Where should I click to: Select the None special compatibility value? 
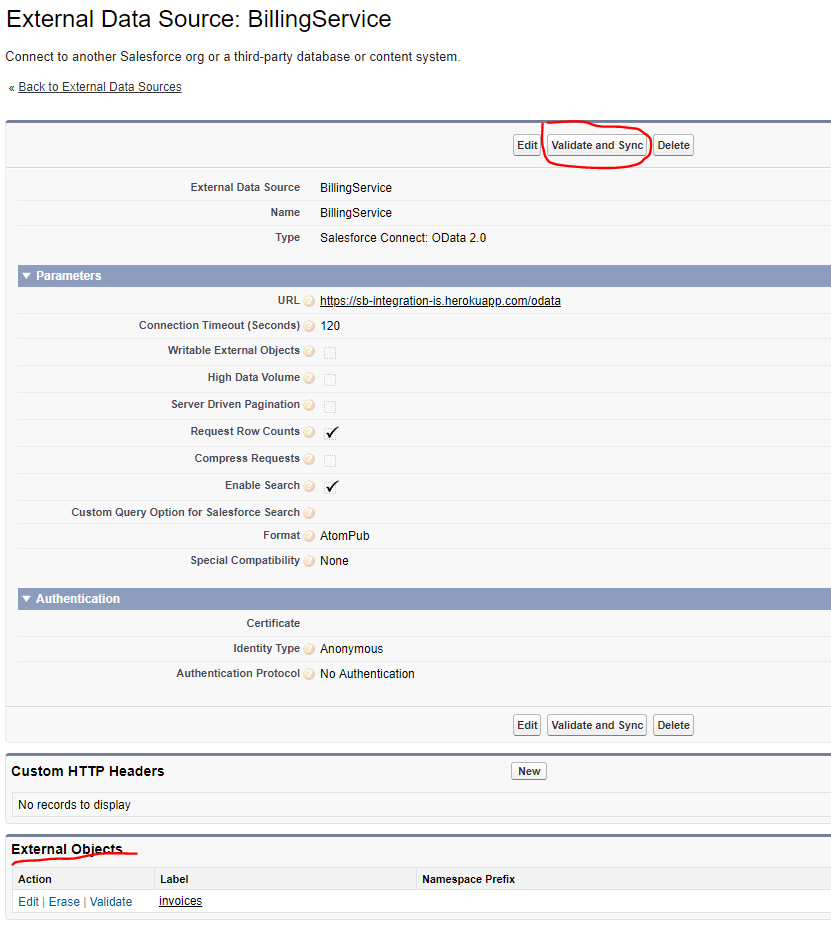coord(334,561)
